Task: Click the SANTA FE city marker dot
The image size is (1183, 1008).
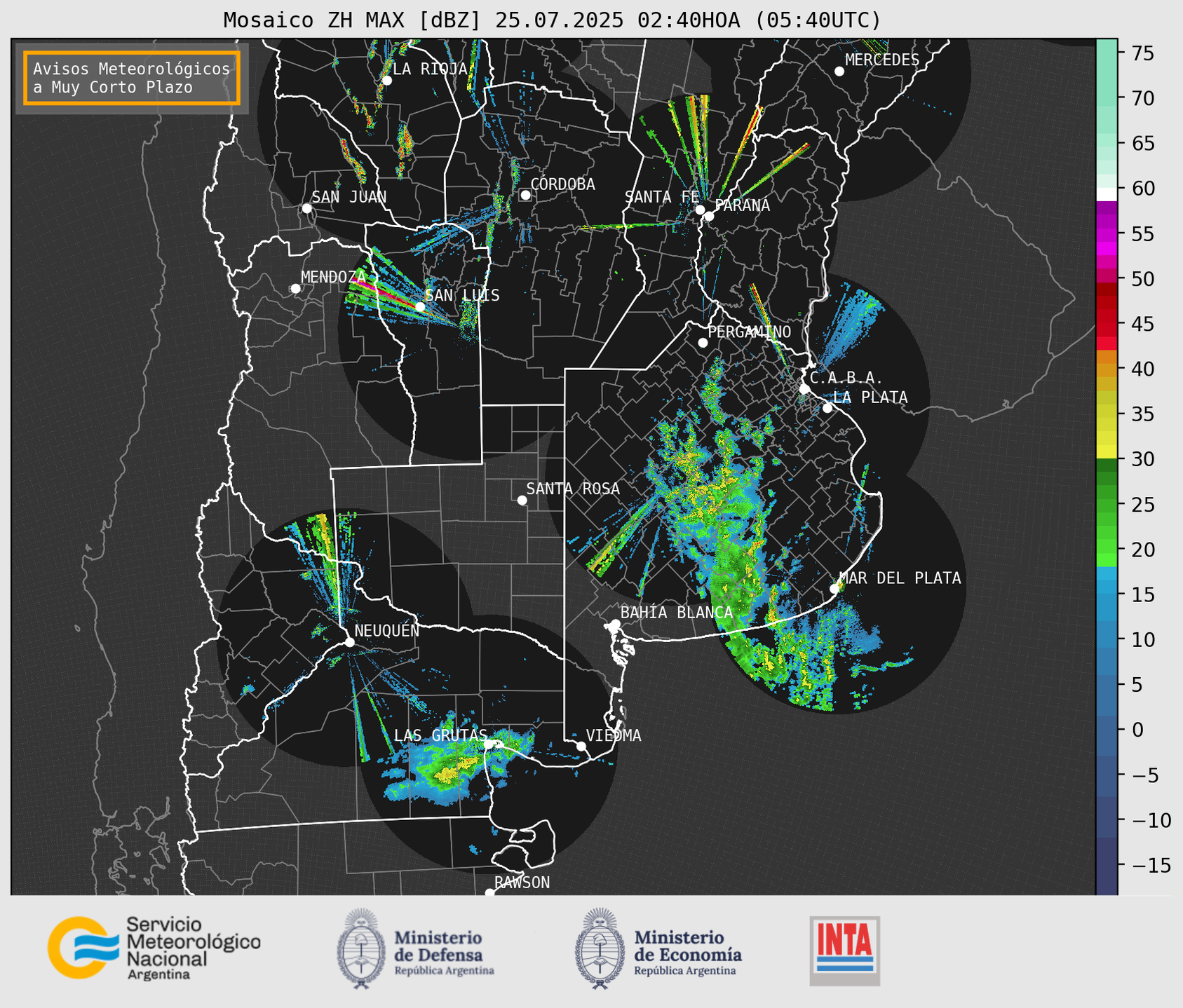Action: [700, 210]
